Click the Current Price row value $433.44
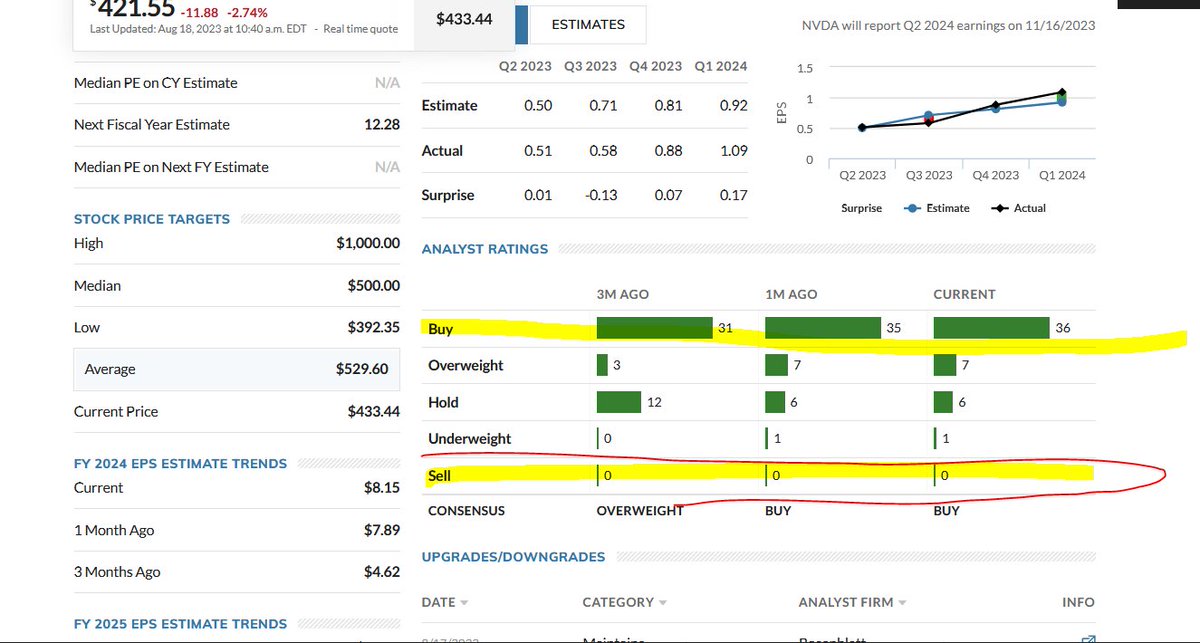1200x643 pixels. [x=374, y=412]
